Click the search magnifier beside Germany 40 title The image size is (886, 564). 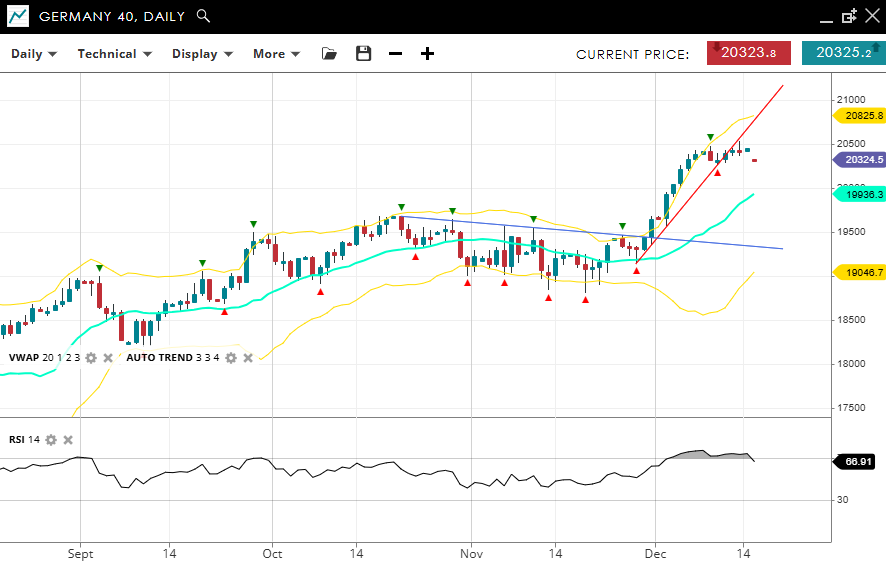[x=203, y=16]
